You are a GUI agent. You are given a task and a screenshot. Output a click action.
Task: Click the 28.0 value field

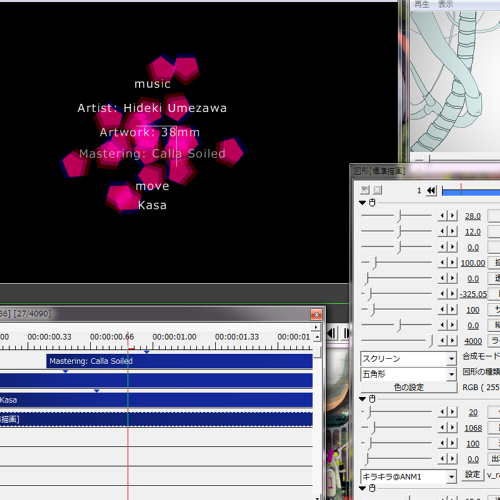473,216
